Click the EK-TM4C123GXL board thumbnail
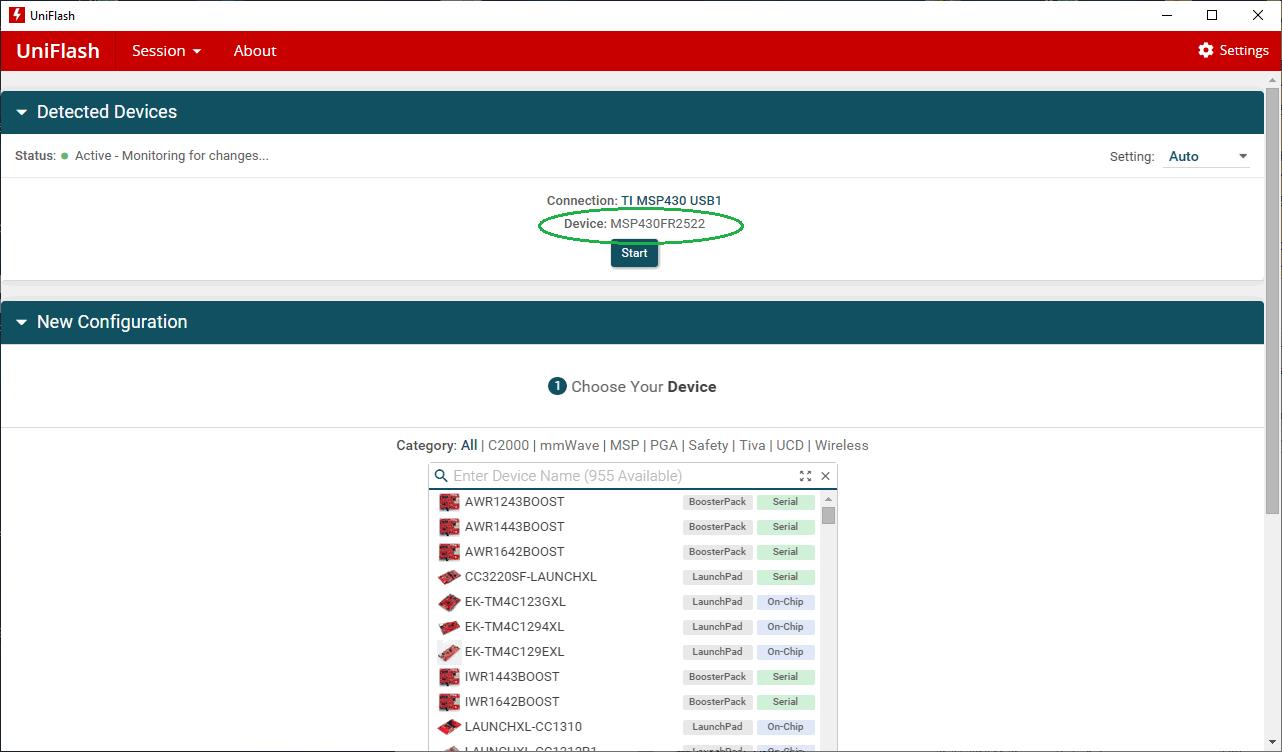1282x752 pixels. tap(449, 602)
